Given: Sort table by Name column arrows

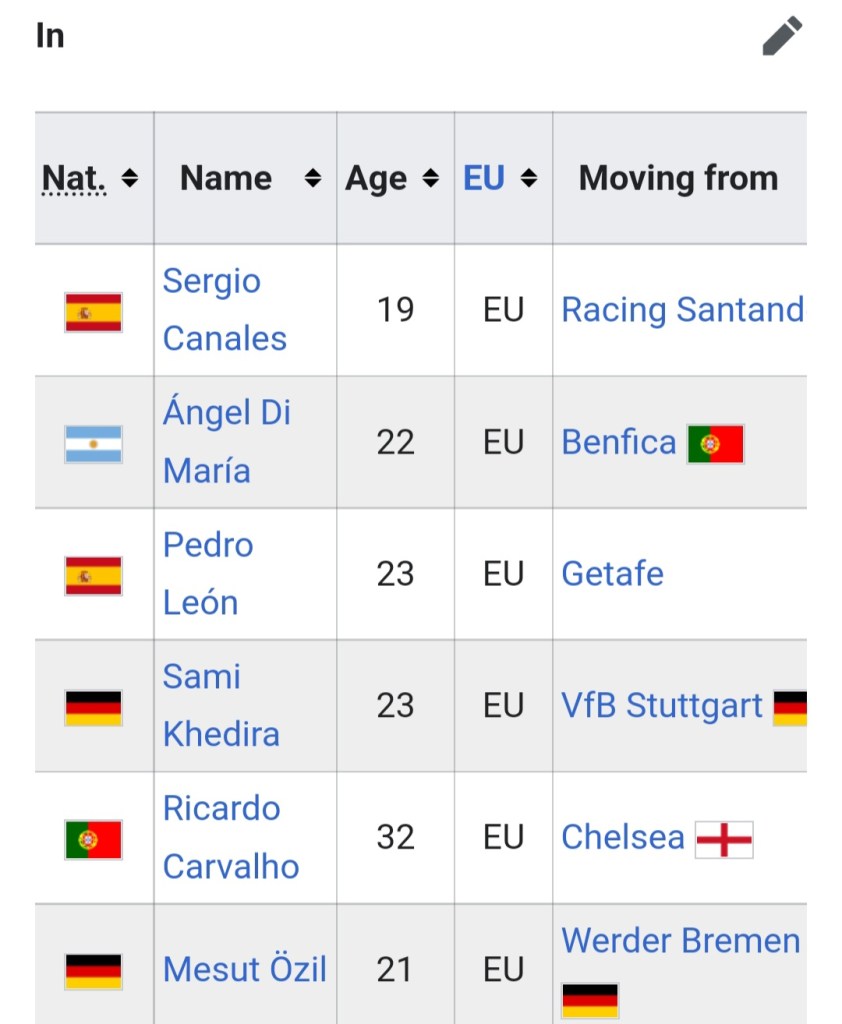Looking at the screenshot, I should pos(313,178).
